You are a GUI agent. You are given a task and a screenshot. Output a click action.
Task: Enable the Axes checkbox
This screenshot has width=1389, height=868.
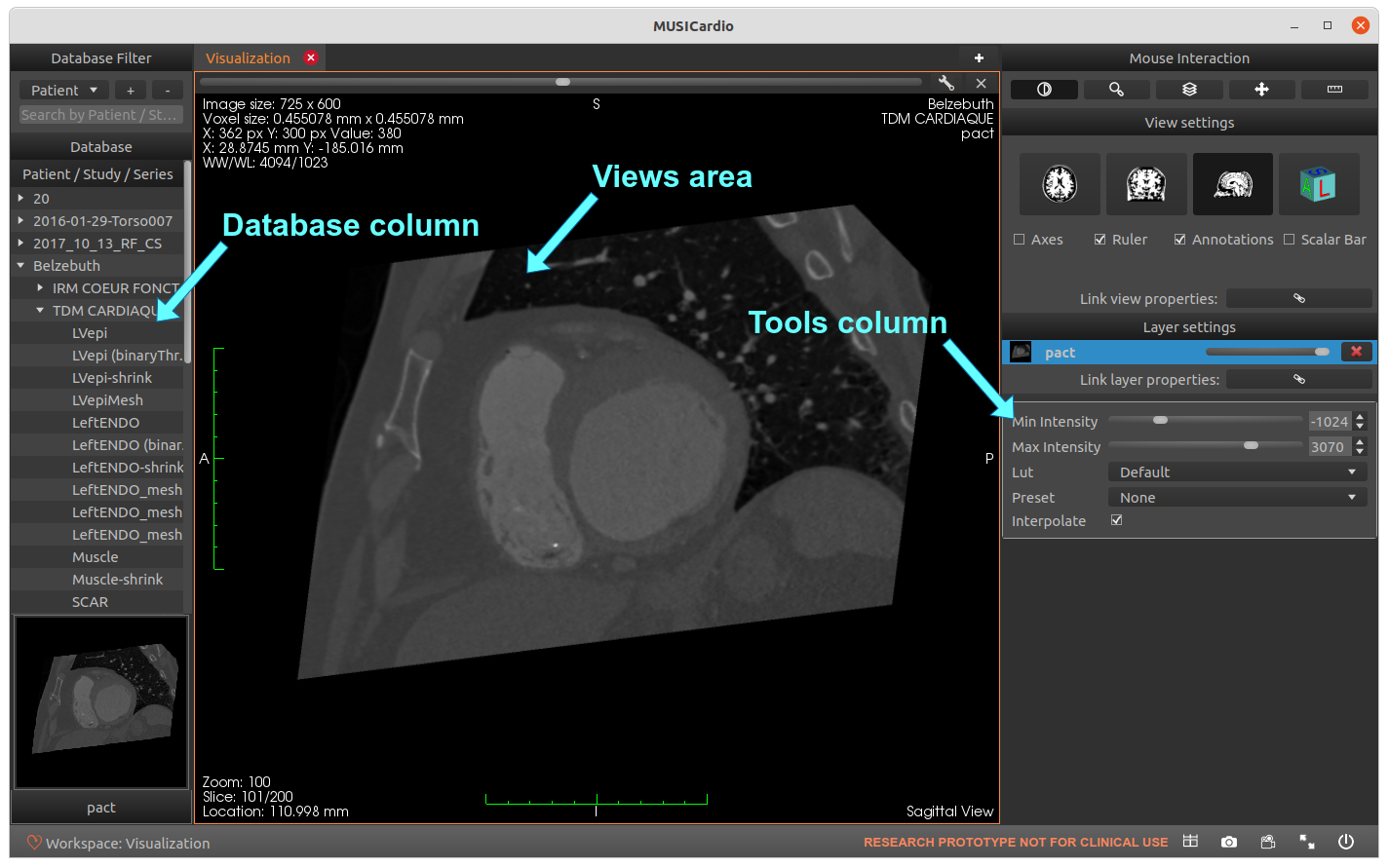click(x=1020, y=240)
